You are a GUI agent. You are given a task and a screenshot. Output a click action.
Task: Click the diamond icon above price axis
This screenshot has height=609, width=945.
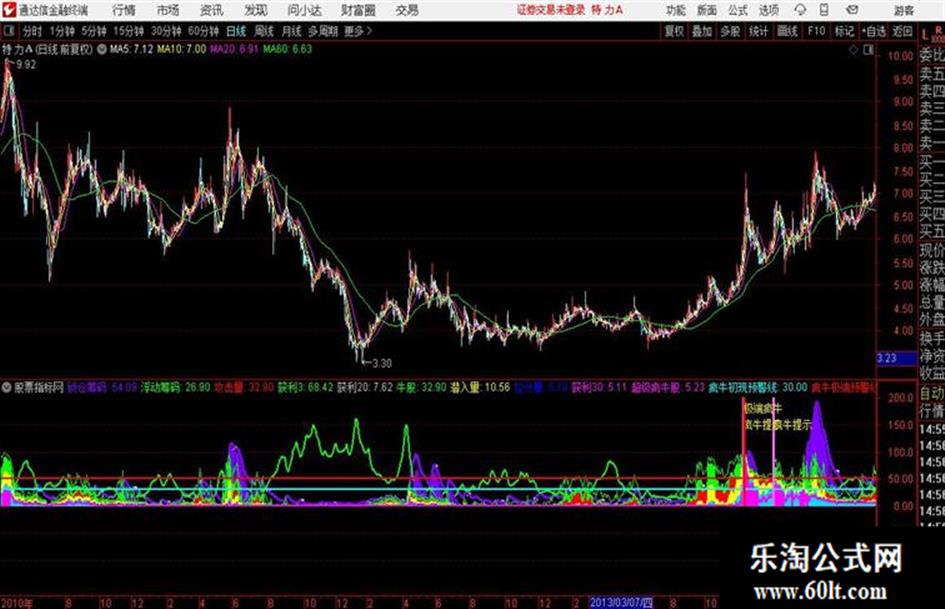(853, 50)
